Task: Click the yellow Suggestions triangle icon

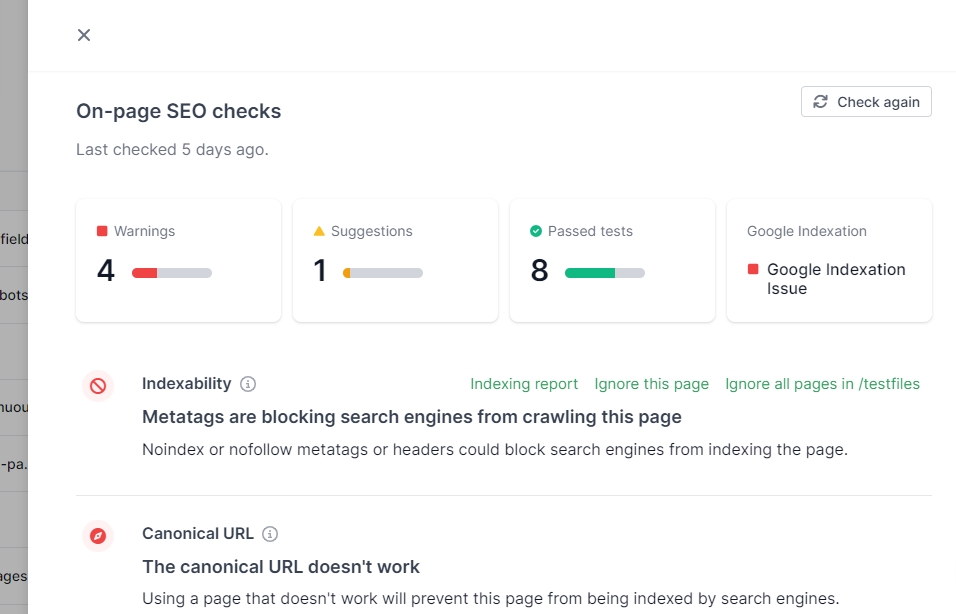Action: click(319, 231)
